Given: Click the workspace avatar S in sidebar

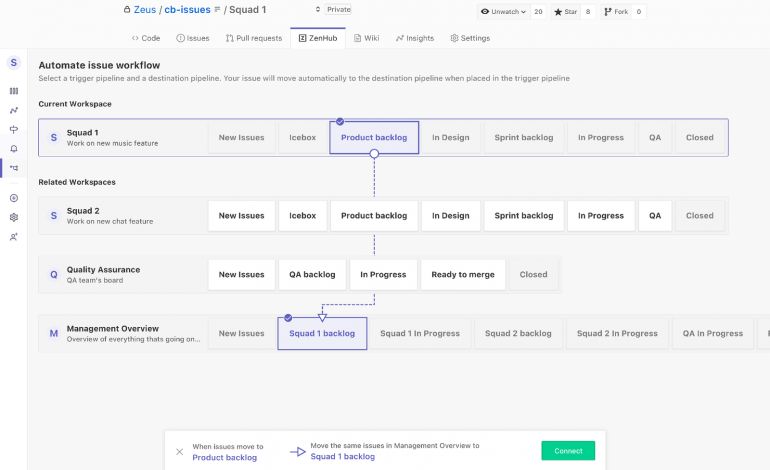Looking at the screenshot, I should (14, 62).
